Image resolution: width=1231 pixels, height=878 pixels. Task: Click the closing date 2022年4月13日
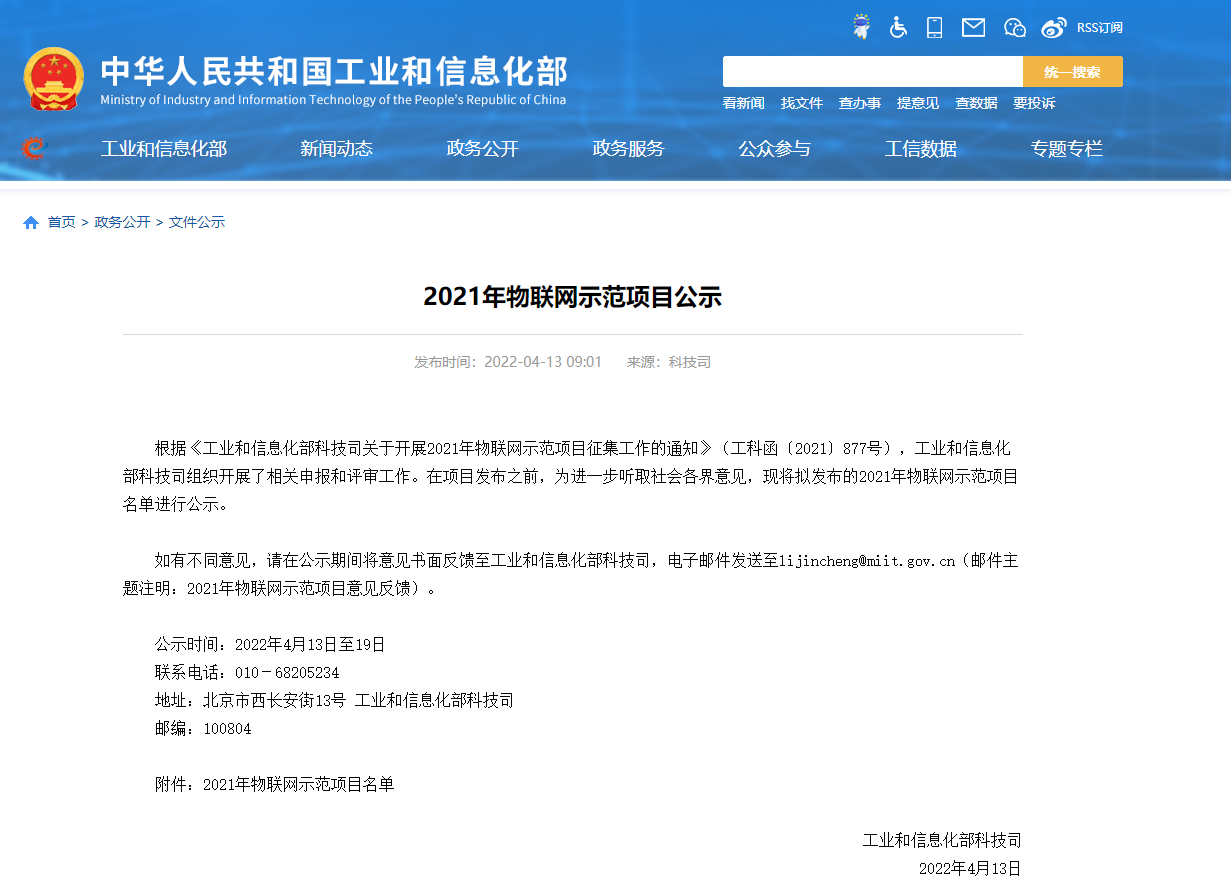[970, 868]
